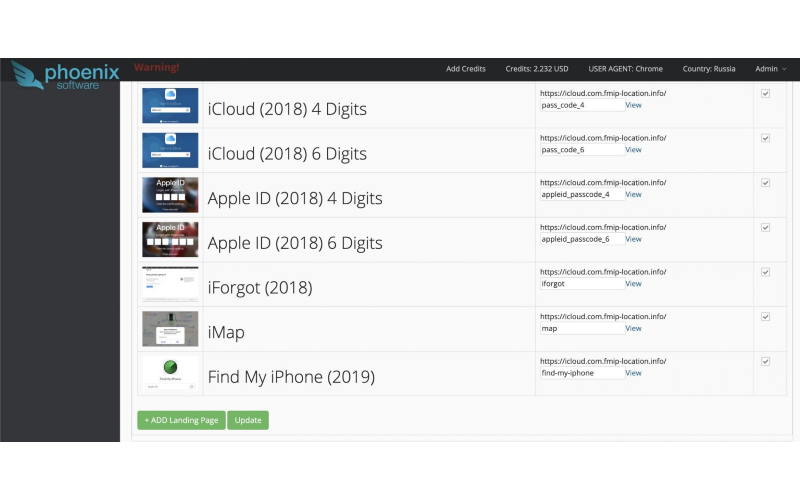Click the Phoenix Software logo
This screenshot has height=500, width=800.
click(x=65, y=76)
